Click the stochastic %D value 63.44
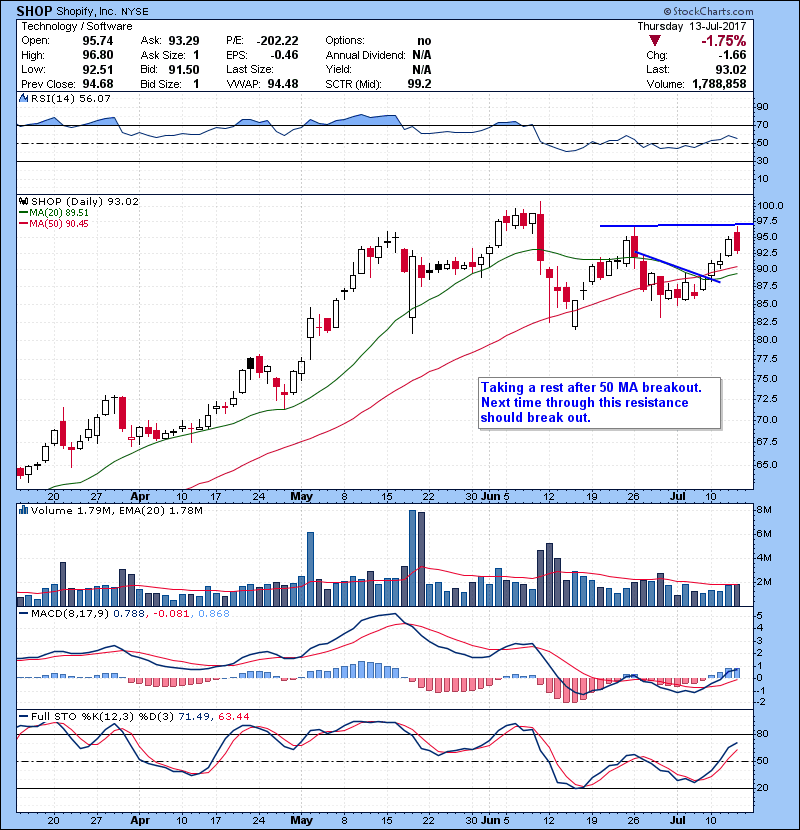The width and height of the screenshot is (800, 830). [233, 717]
